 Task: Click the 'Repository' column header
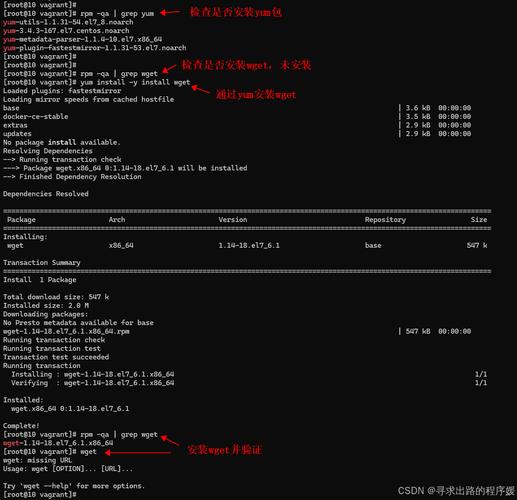coord(385,220)
